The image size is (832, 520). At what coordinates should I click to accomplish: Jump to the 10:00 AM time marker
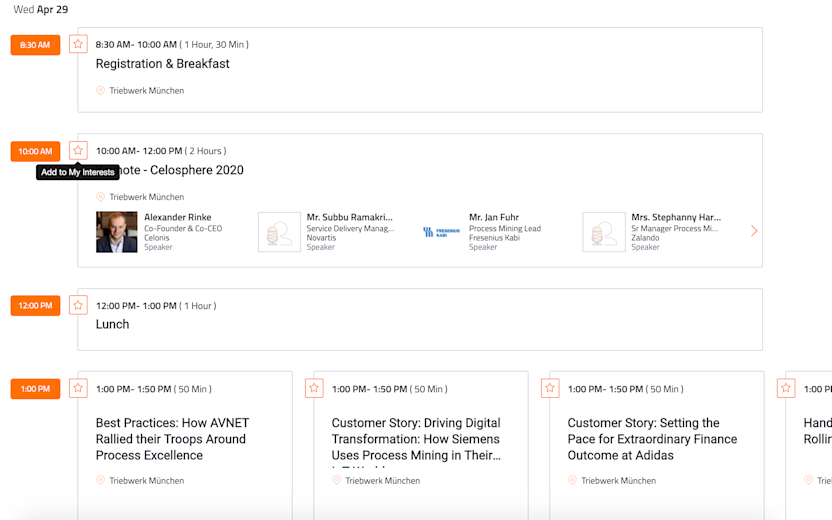35,151
